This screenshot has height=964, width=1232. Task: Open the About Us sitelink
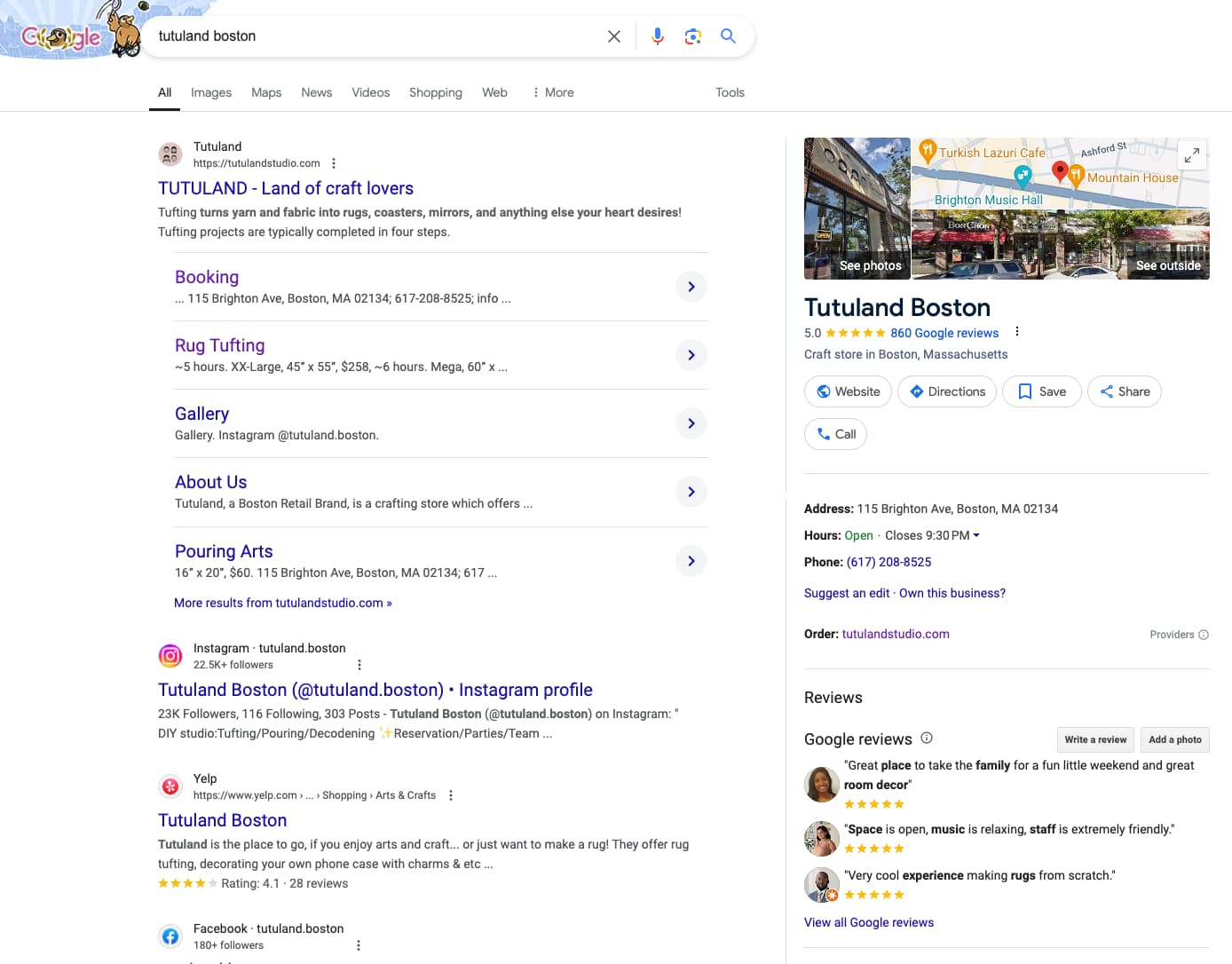210,482
